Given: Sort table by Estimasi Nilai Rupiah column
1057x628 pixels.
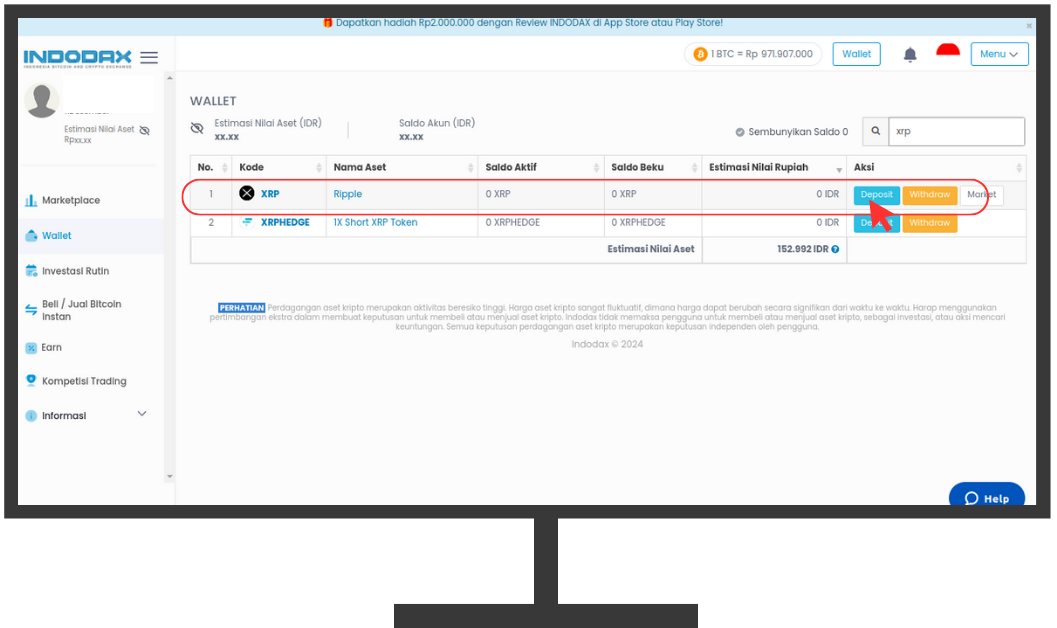Looking at the screenshot, I should (838, 168).
